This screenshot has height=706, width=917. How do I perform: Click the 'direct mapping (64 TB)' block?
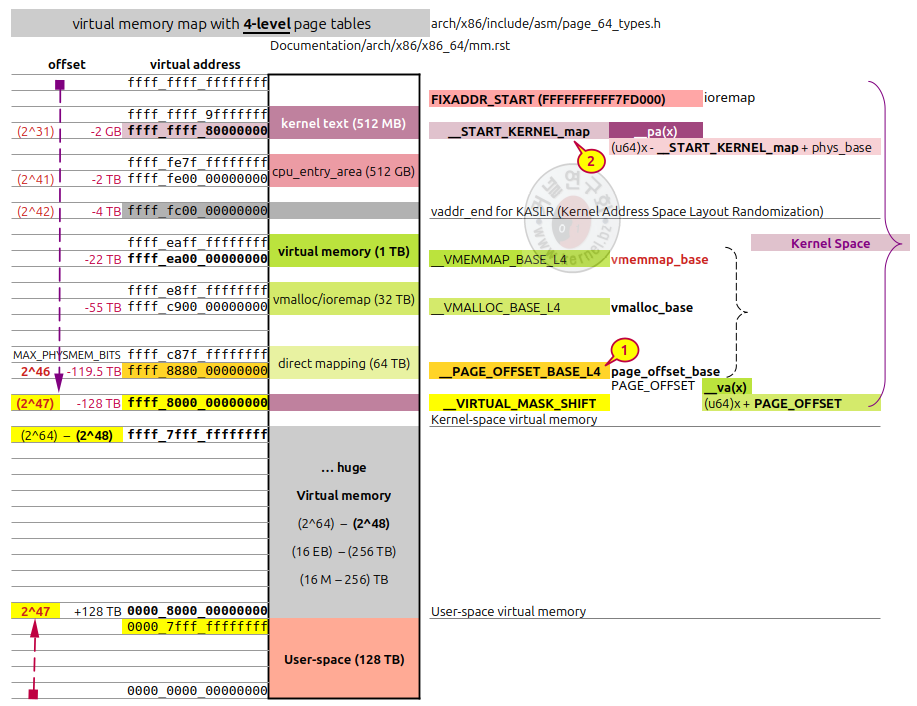point(344,363)
